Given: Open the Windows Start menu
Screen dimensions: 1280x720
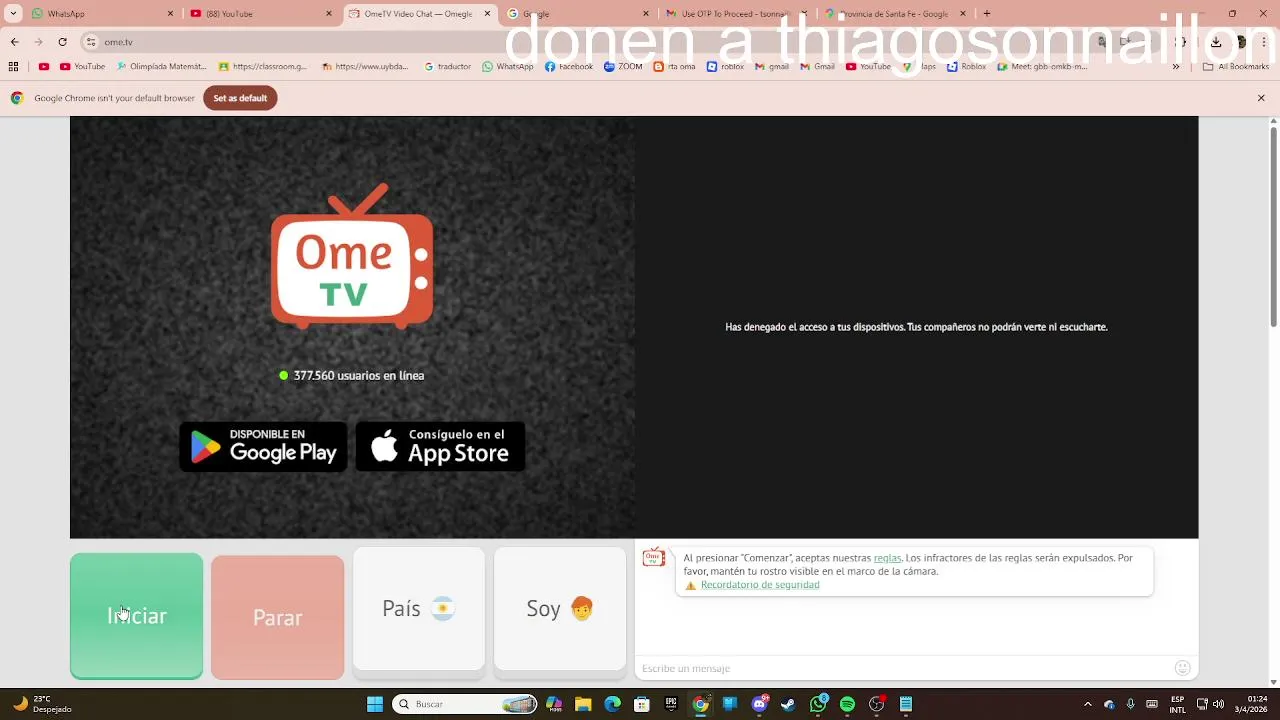Looking at the screenshot, I should coord(375,704).
